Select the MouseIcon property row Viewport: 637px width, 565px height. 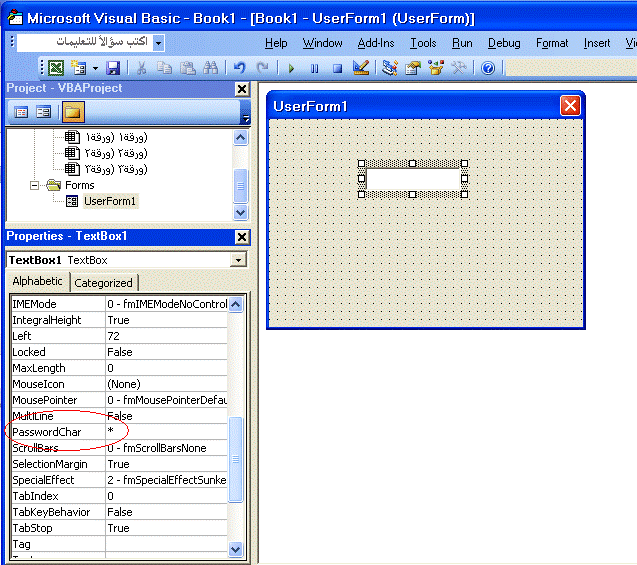point(119,384)
